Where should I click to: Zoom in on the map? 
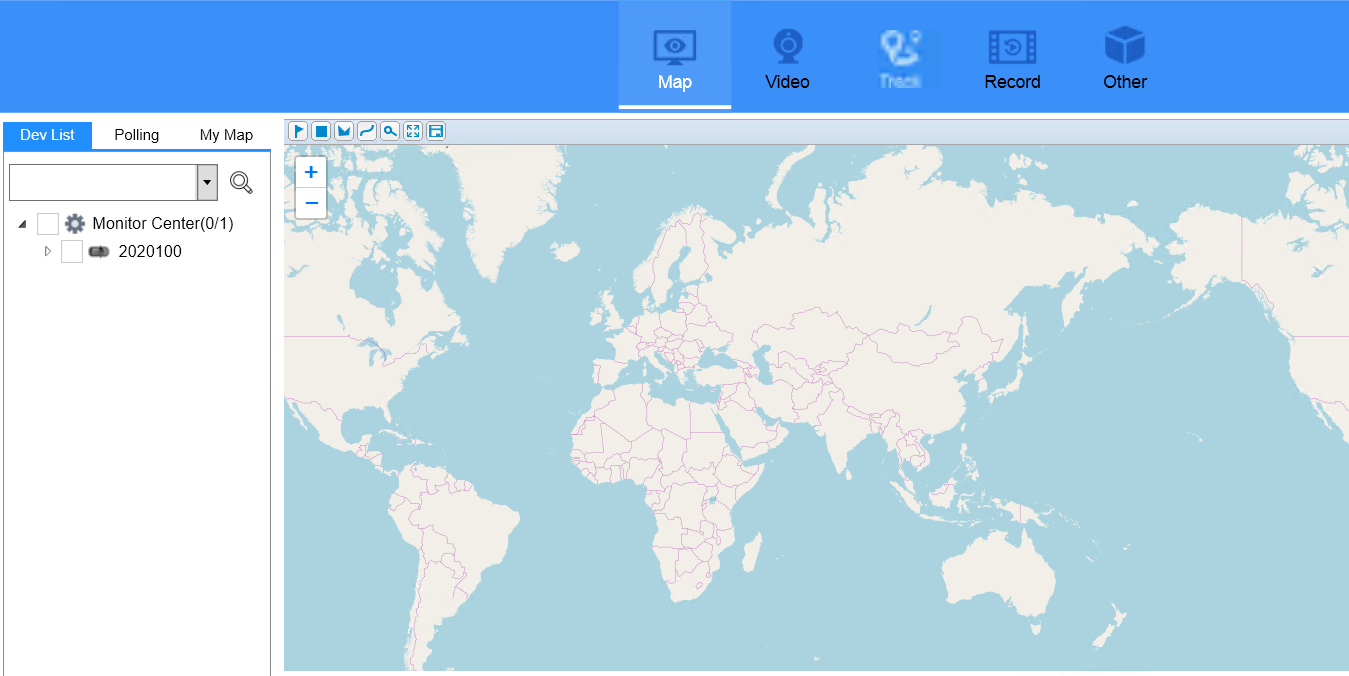(x=311, y=172)
